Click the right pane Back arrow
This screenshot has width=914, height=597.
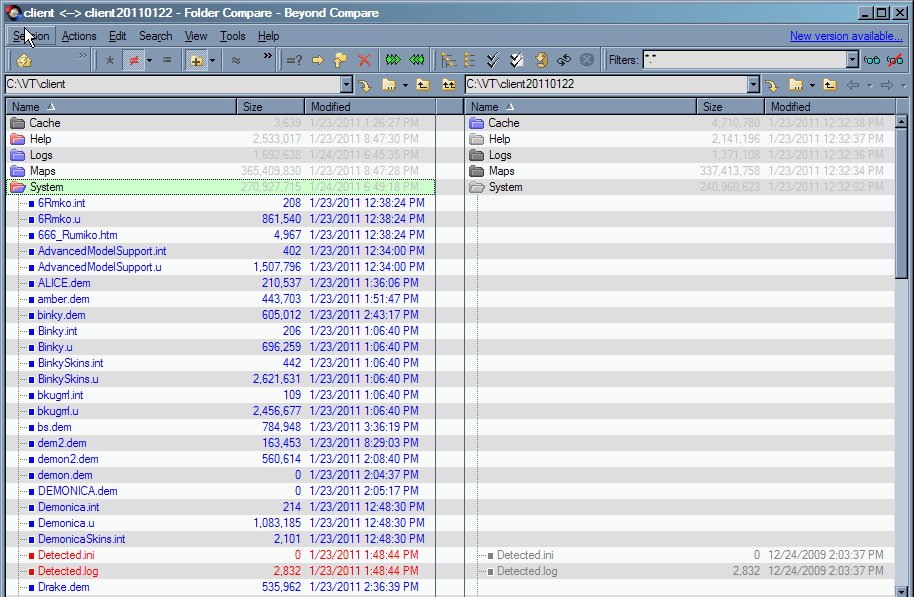tap(853, 85)
